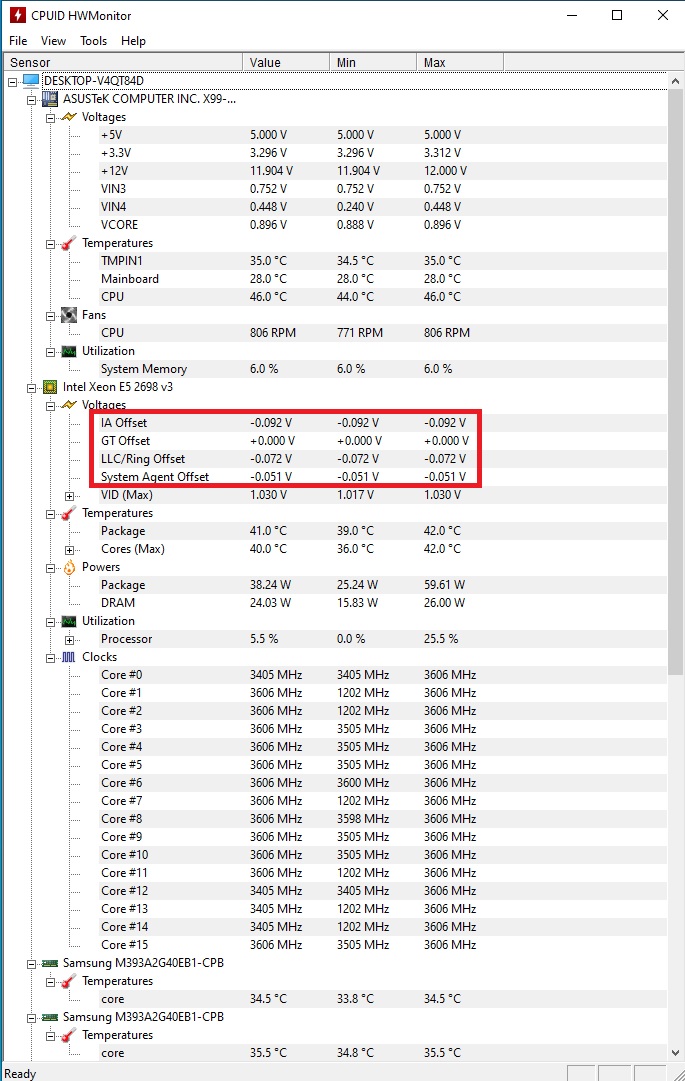
Task: Expand the VID (Max) entry
Action: (x=70, y=496)
